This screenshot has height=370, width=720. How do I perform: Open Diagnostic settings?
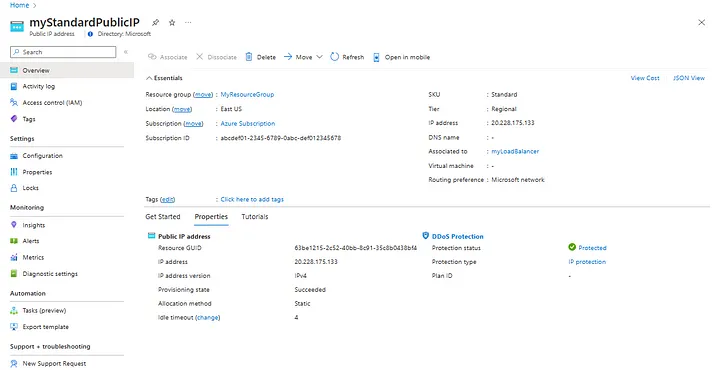pos(50,274)
